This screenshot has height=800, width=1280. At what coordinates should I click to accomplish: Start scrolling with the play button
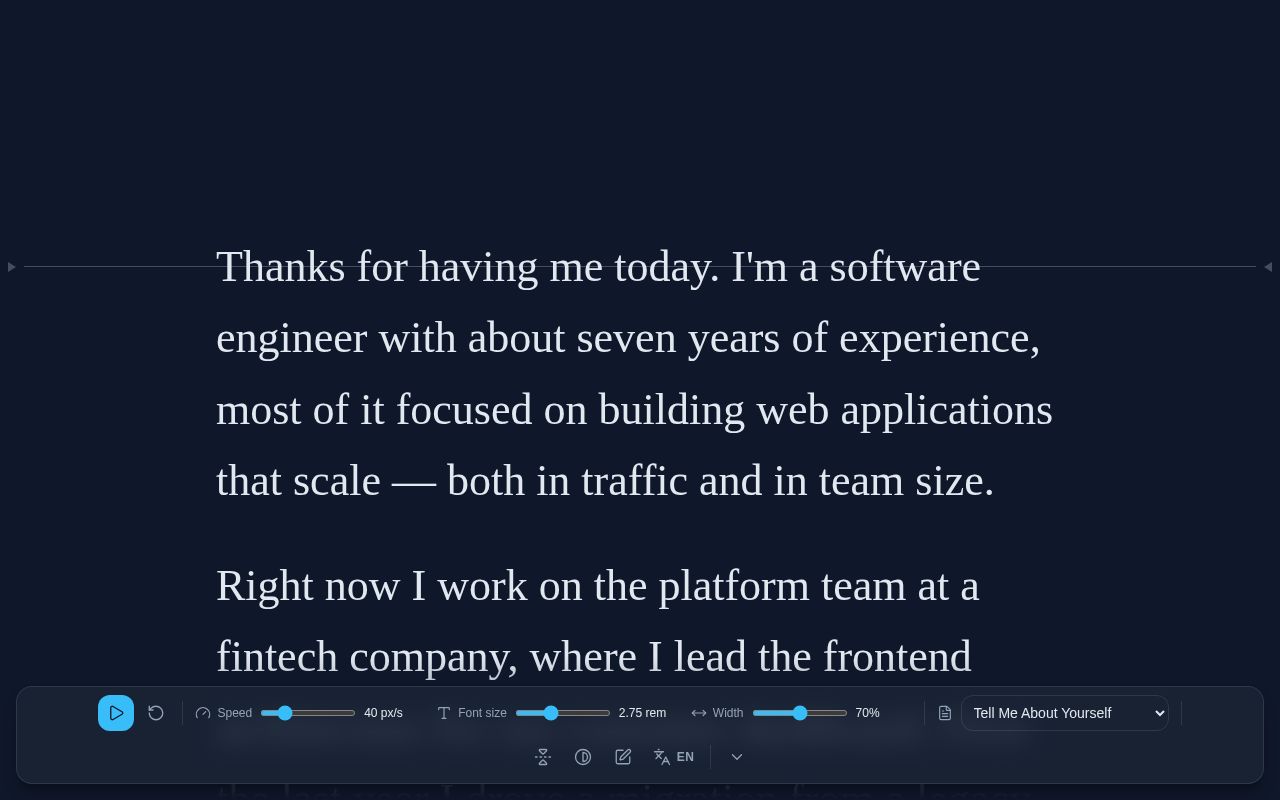[x=116, y=713]
